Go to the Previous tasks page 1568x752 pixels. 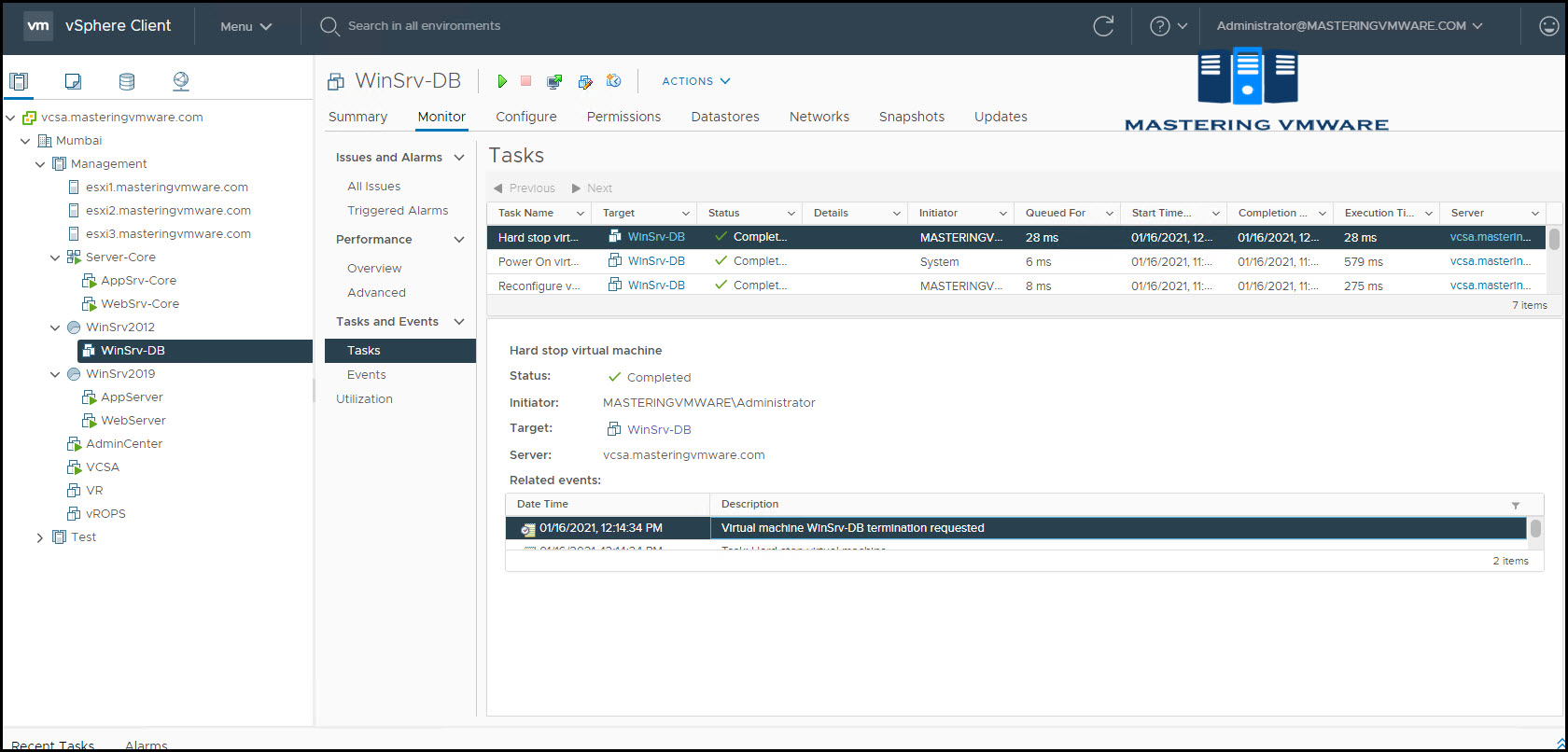[524, 188]
